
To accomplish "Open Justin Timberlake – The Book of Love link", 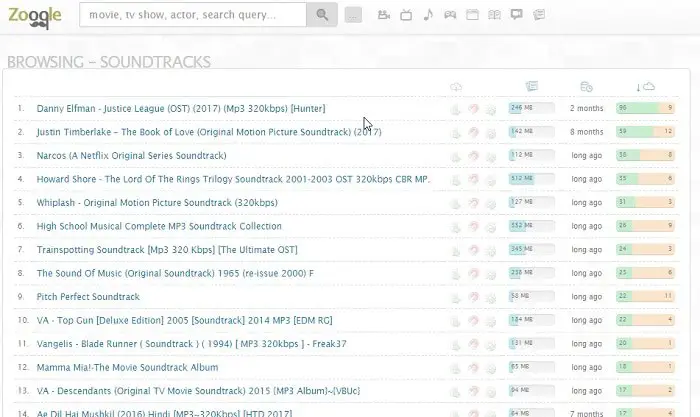I will (209, 132).
